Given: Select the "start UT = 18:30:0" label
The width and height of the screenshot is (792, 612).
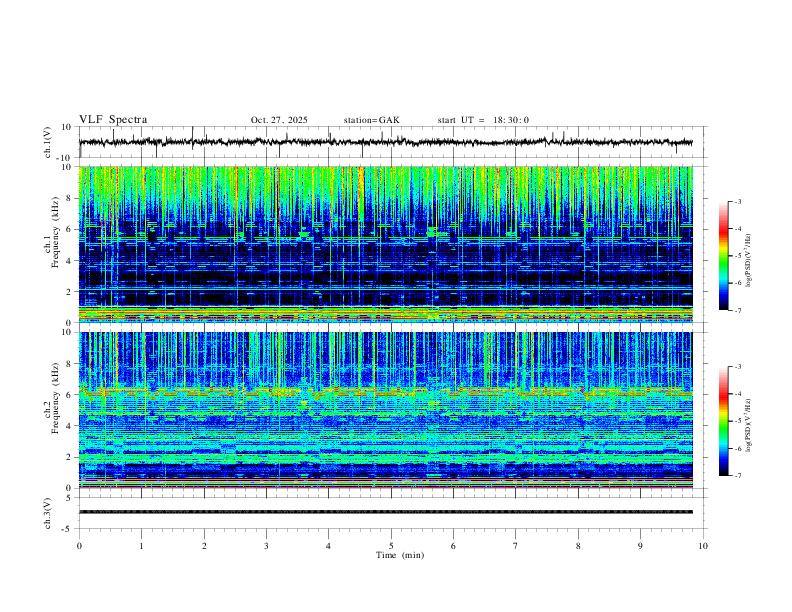Looking at the screenshot, I should click(483, 120).
